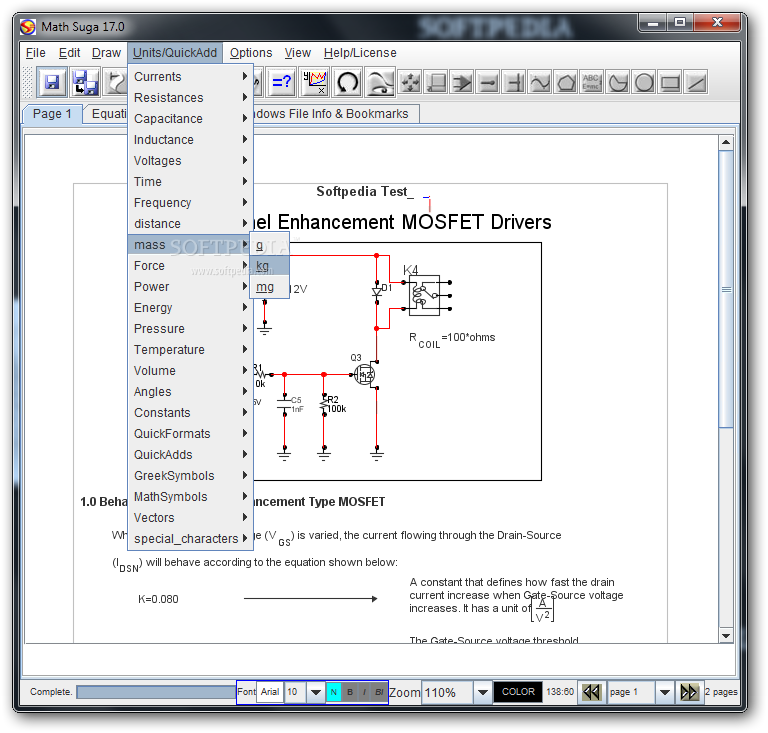Click the Math Suga app logo icon
This screenshot has height=733, width=768.
pos(28,26)
